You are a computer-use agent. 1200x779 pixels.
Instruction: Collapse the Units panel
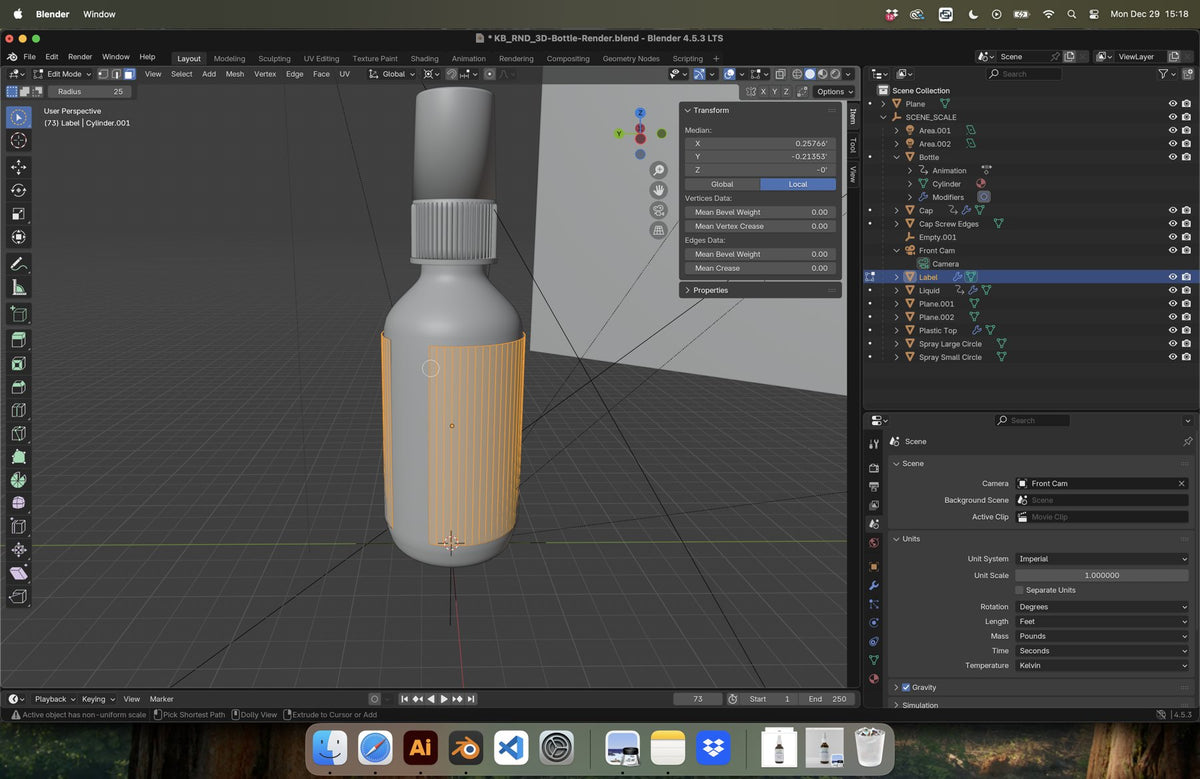(895, 539)
